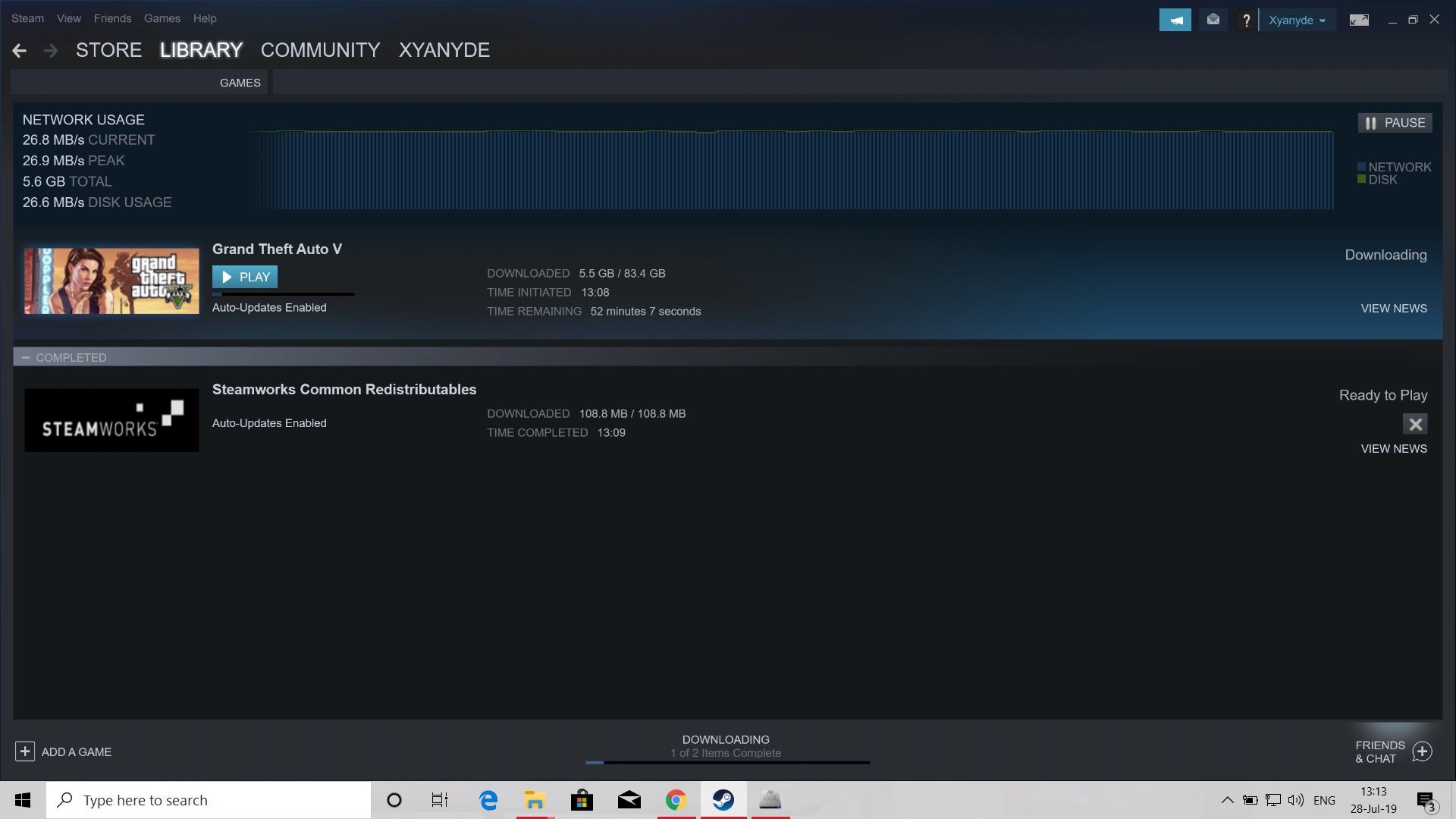
Task: Click the ENG language indicator
Action: [1324, 800]
